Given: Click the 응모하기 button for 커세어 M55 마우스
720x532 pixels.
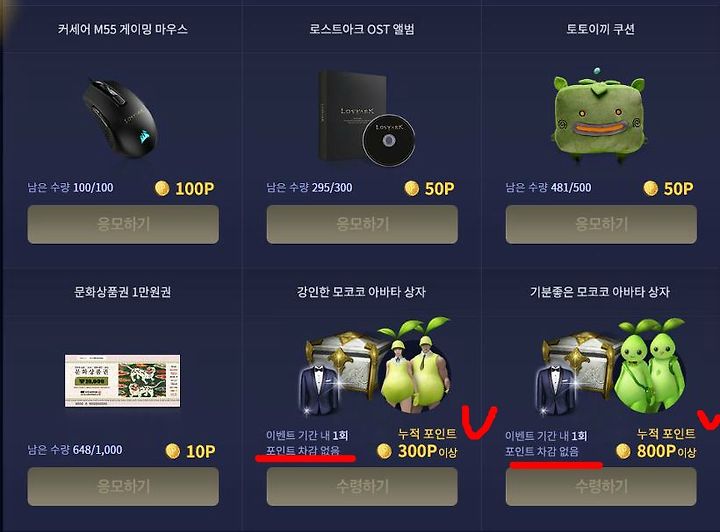Looking at the screenshot, I should (123, 224).
